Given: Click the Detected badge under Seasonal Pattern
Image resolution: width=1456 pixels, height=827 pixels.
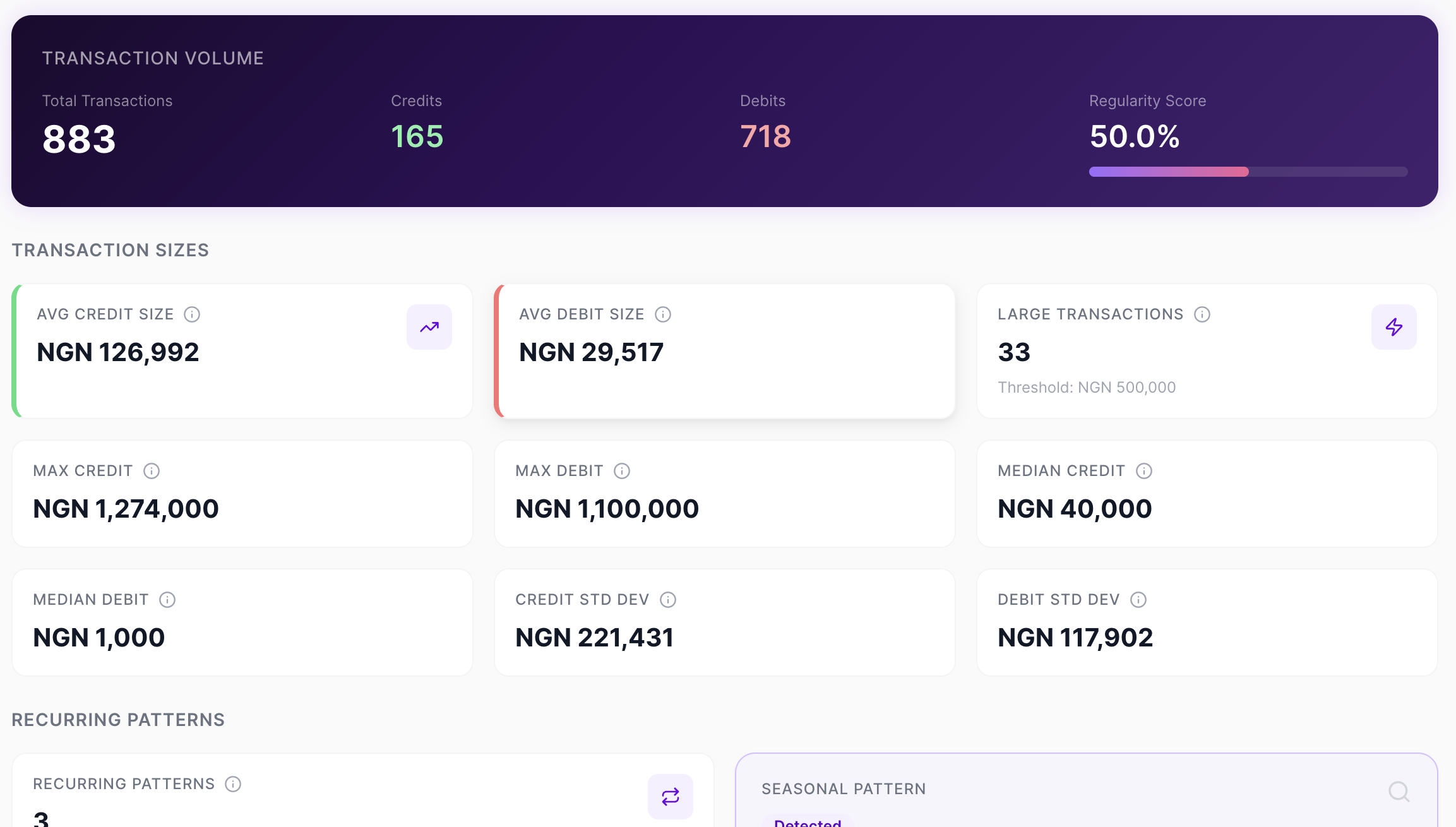Looking at the screenshot, I should (x=808, y=822).
